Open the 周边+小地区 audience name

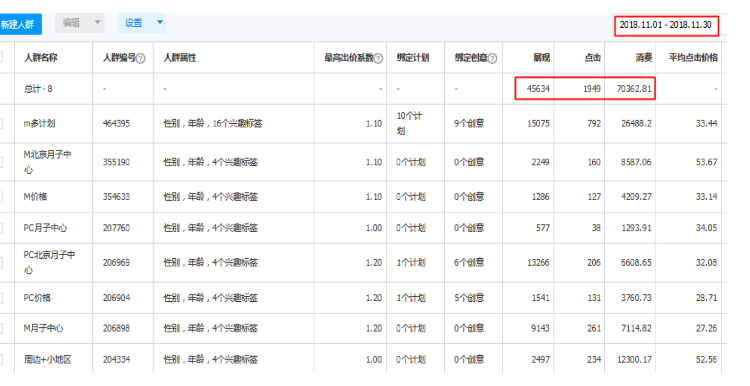(x=47, y=360)
